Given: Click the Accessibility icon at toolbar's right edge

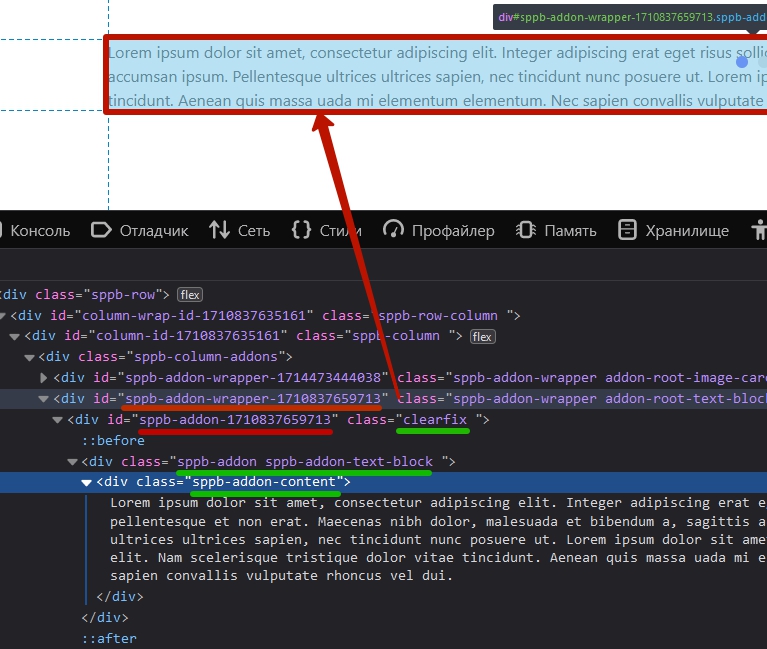Looking at the screenshot, I should tap(760, 230).
